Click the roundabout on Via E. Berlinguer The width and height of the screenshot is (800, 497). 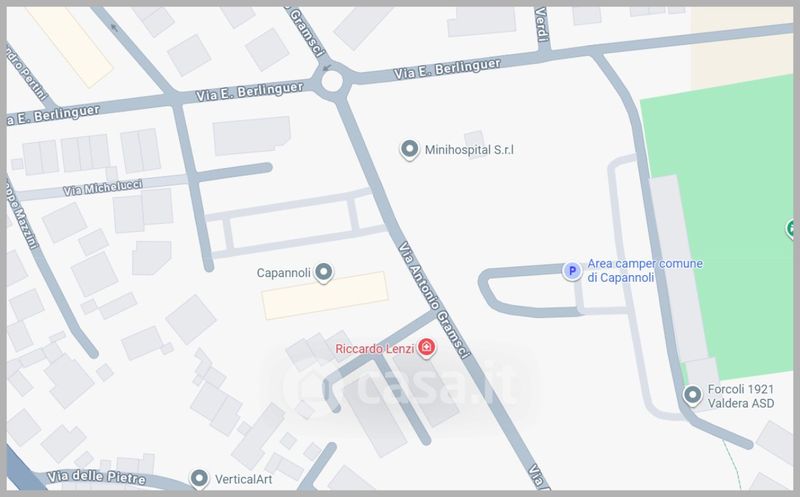click(x=332, y=81)
